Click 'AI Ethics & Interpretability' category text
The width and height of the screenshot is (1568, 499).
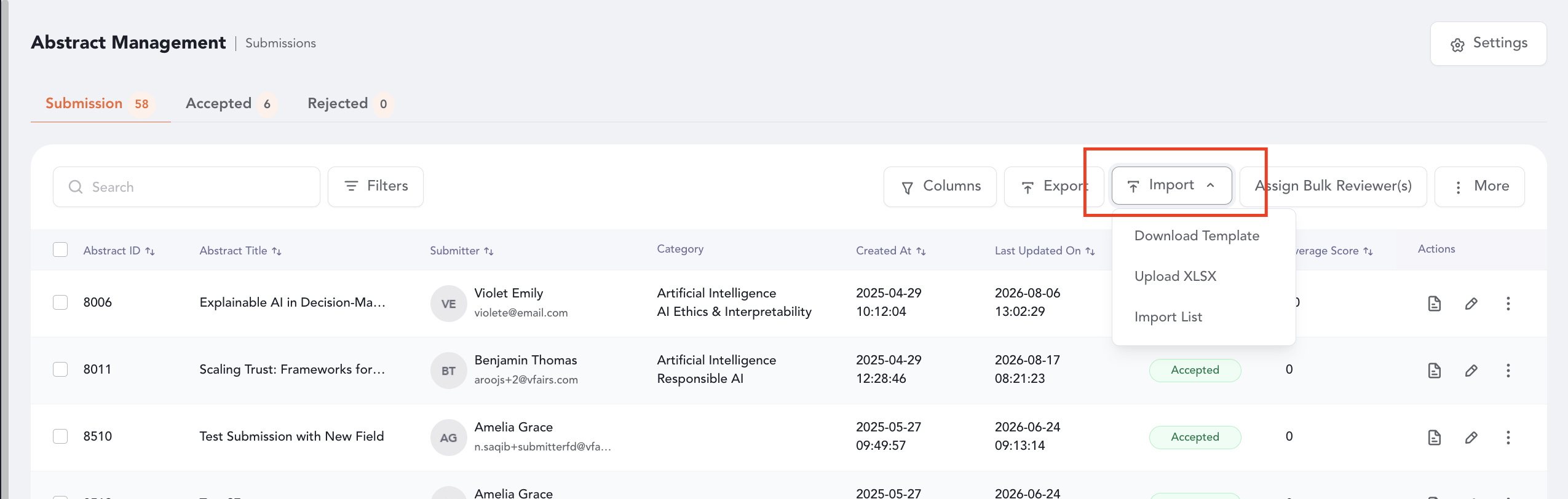click(x=734, y=312)
